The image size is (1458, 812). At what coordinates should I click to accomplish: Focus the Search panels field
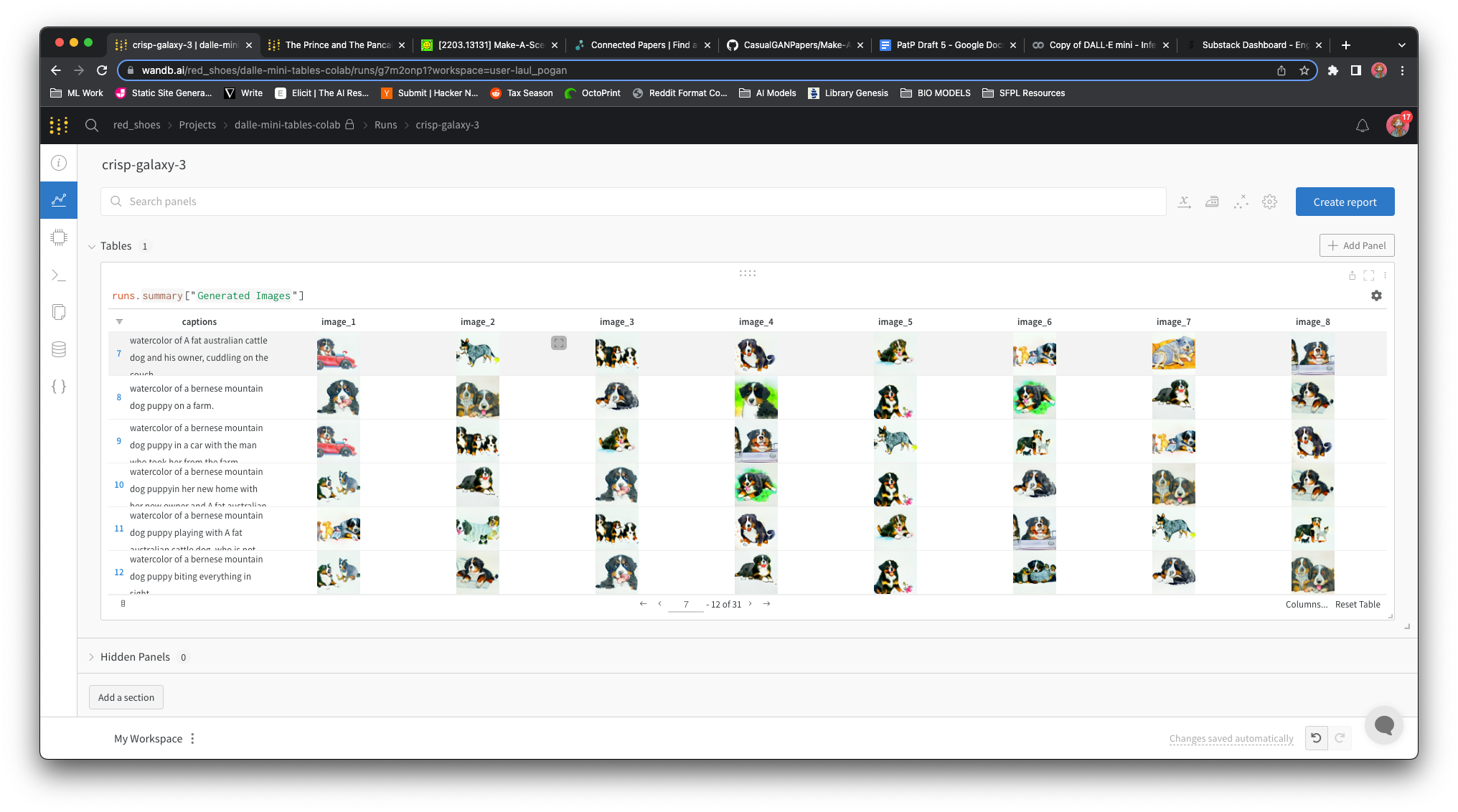click(634, 202)
